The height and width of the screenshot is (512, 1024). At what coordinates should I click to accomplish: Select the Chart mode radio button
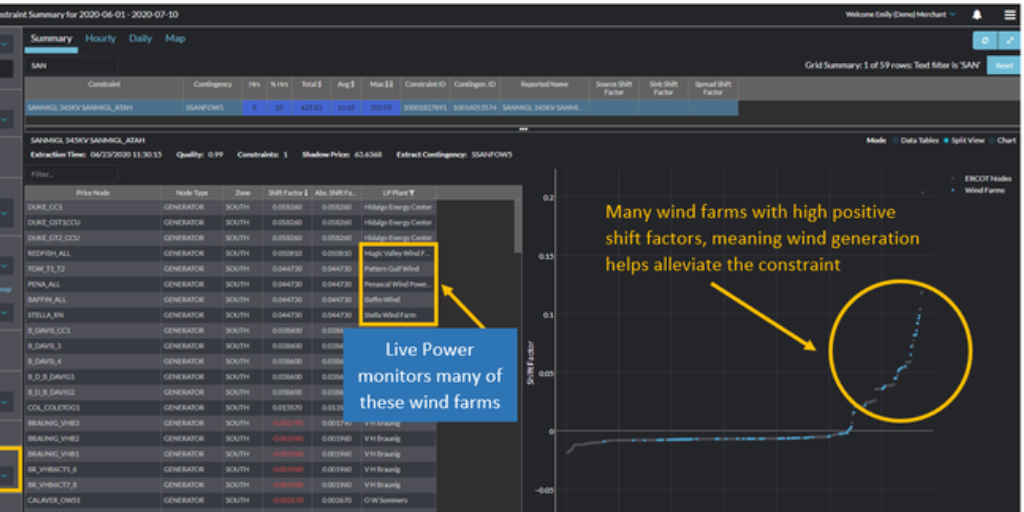[x=991, y=141]
